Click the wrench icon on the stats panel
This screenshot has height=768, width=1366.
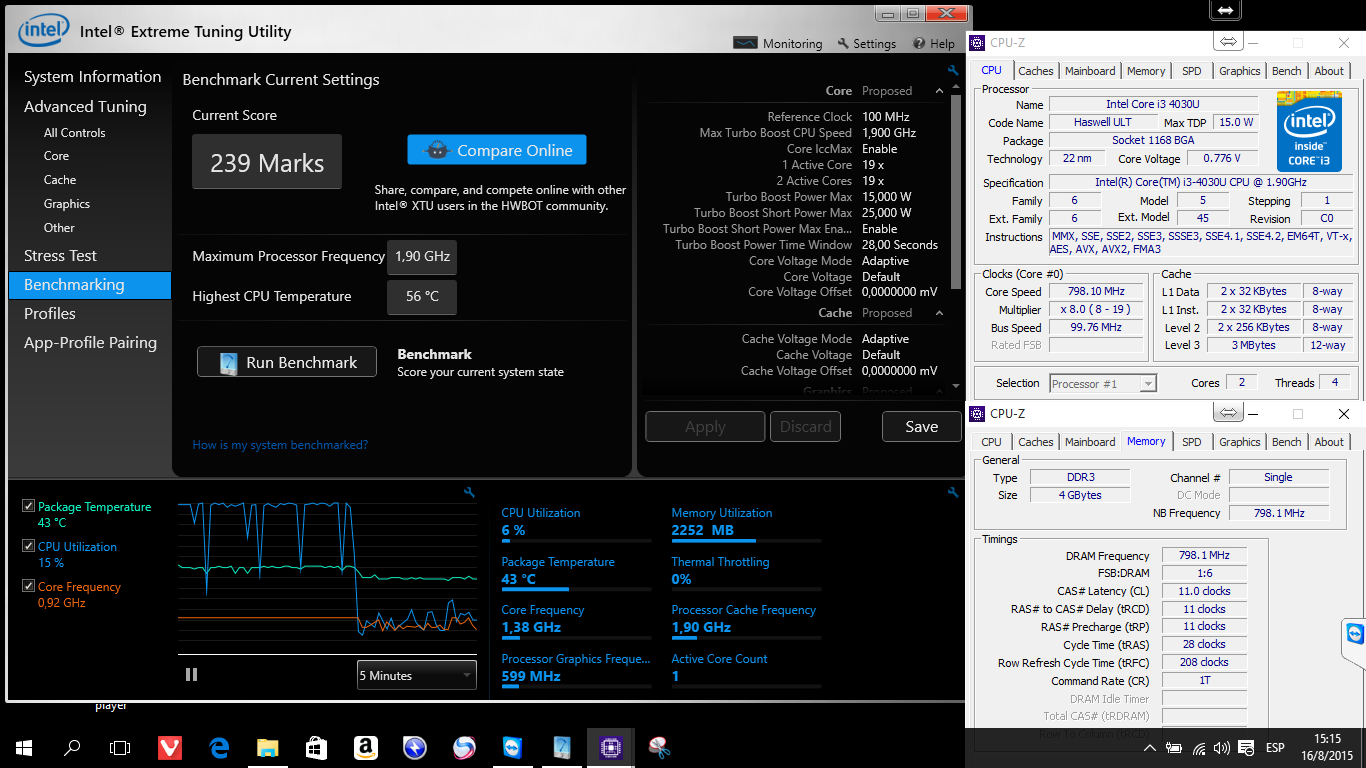point(953,492)
